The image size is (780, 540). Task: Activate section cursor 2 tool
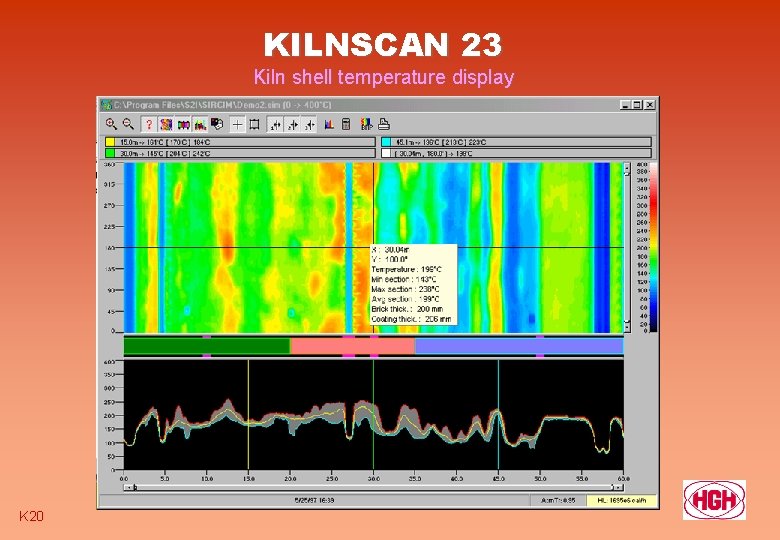coord(293,124)
